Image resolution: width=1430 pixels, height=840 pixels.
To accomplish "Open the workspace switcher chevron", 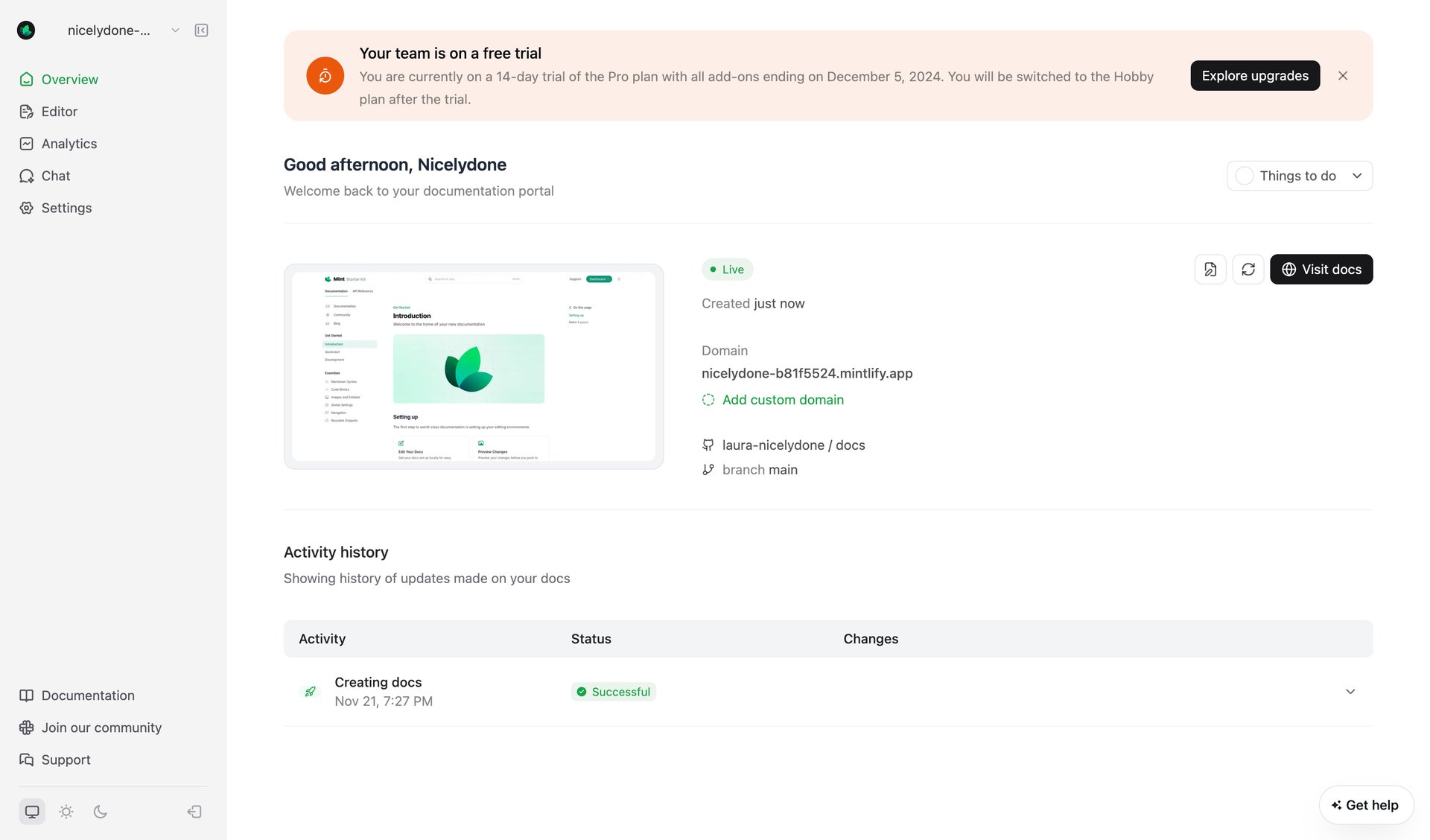I will (x=175, y=30).
